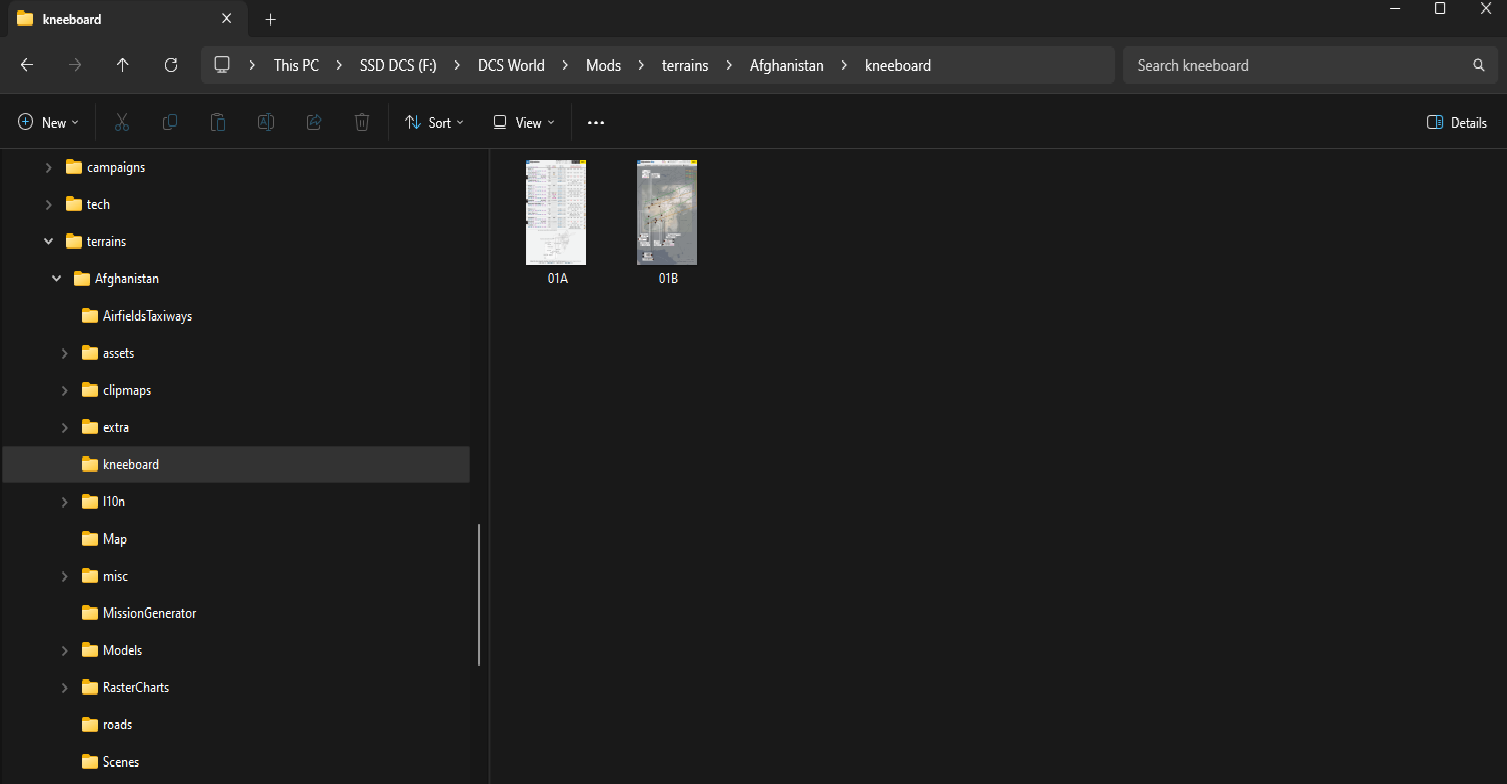Toggle the Details pane

[x=1456, y=122]
